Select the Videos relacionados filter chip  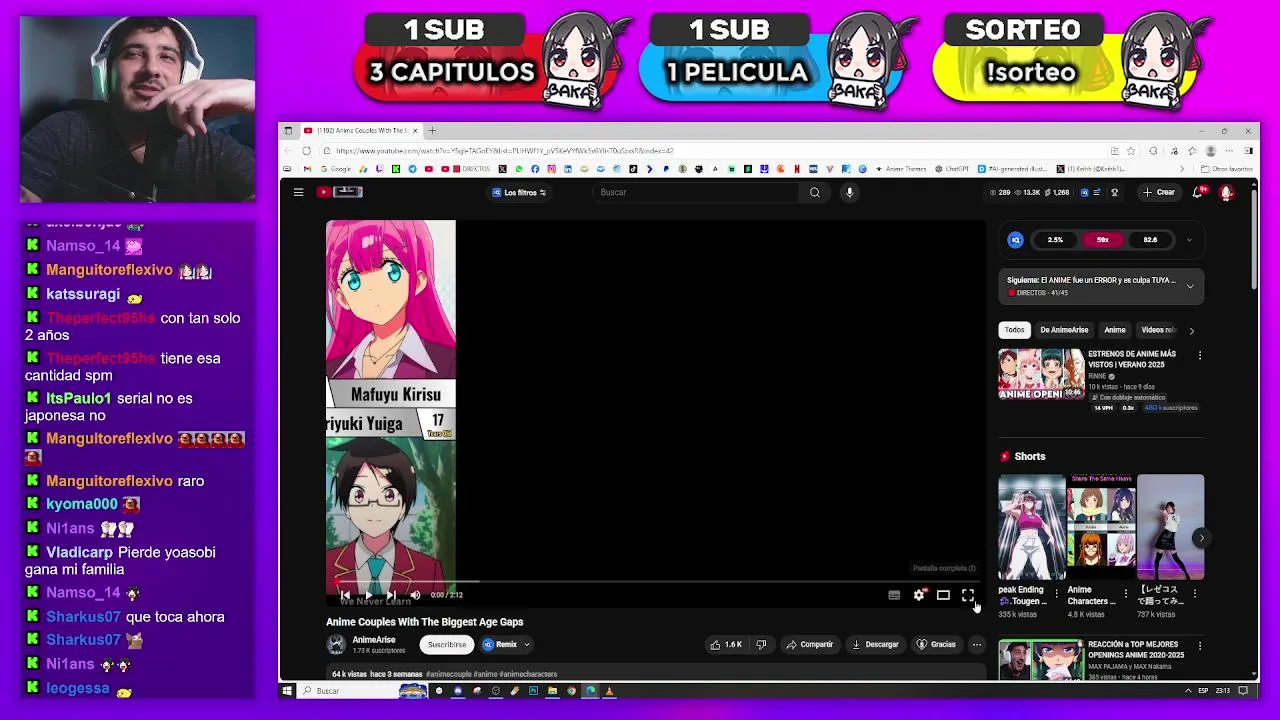[1158, 330]
